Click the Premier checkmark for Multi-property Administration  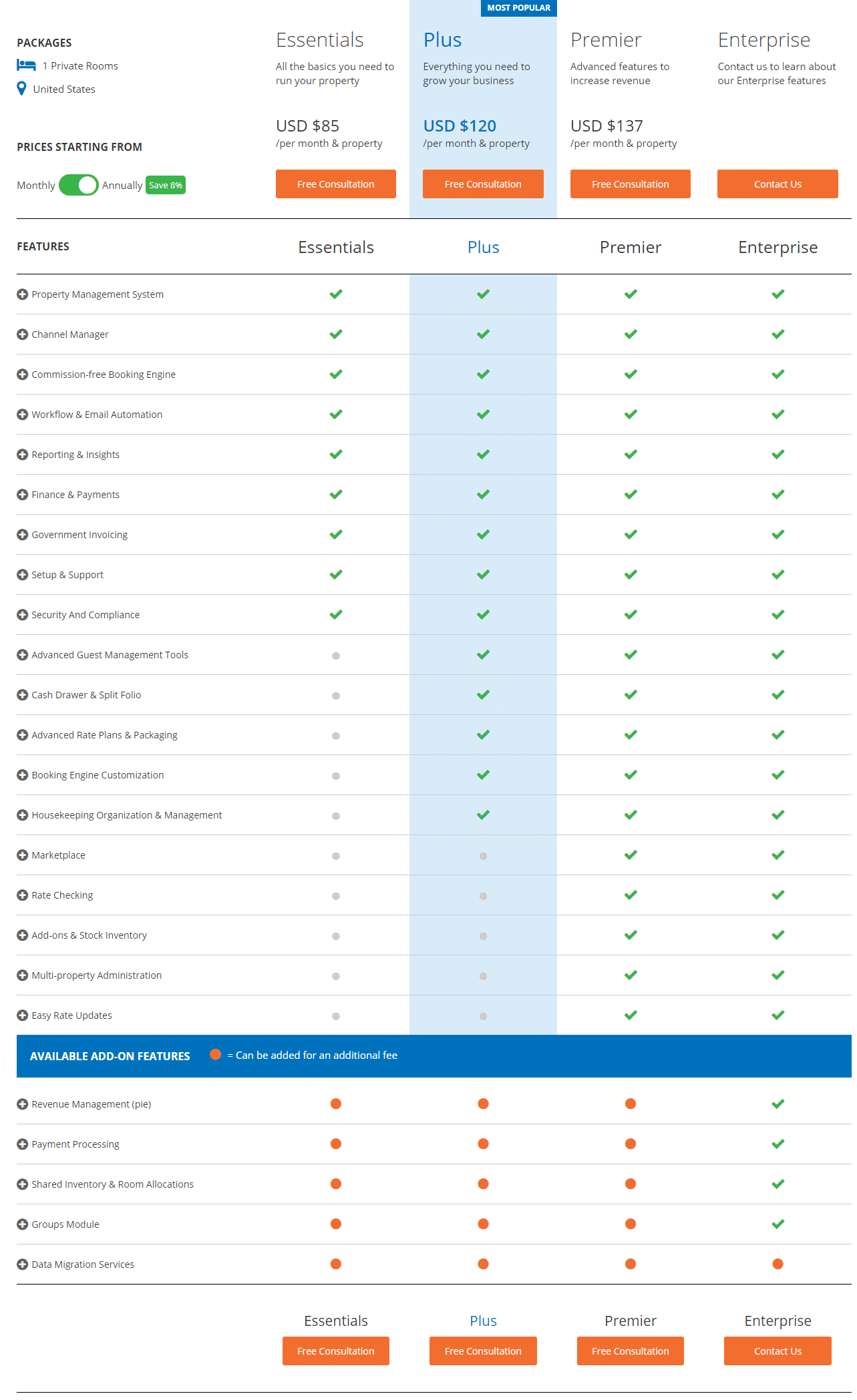tap(629, 975)
